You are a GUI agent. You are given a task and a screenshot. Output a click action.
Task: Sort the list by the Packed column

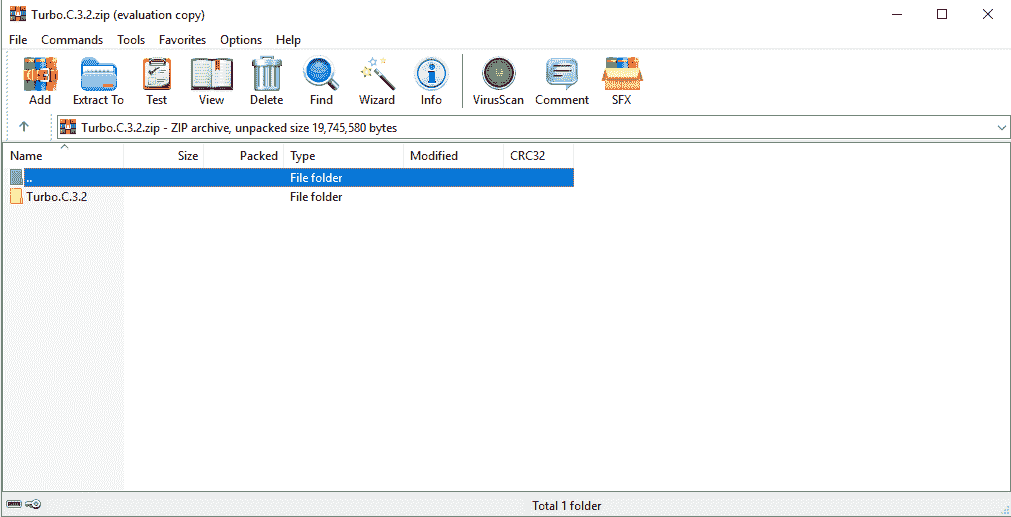244,155
